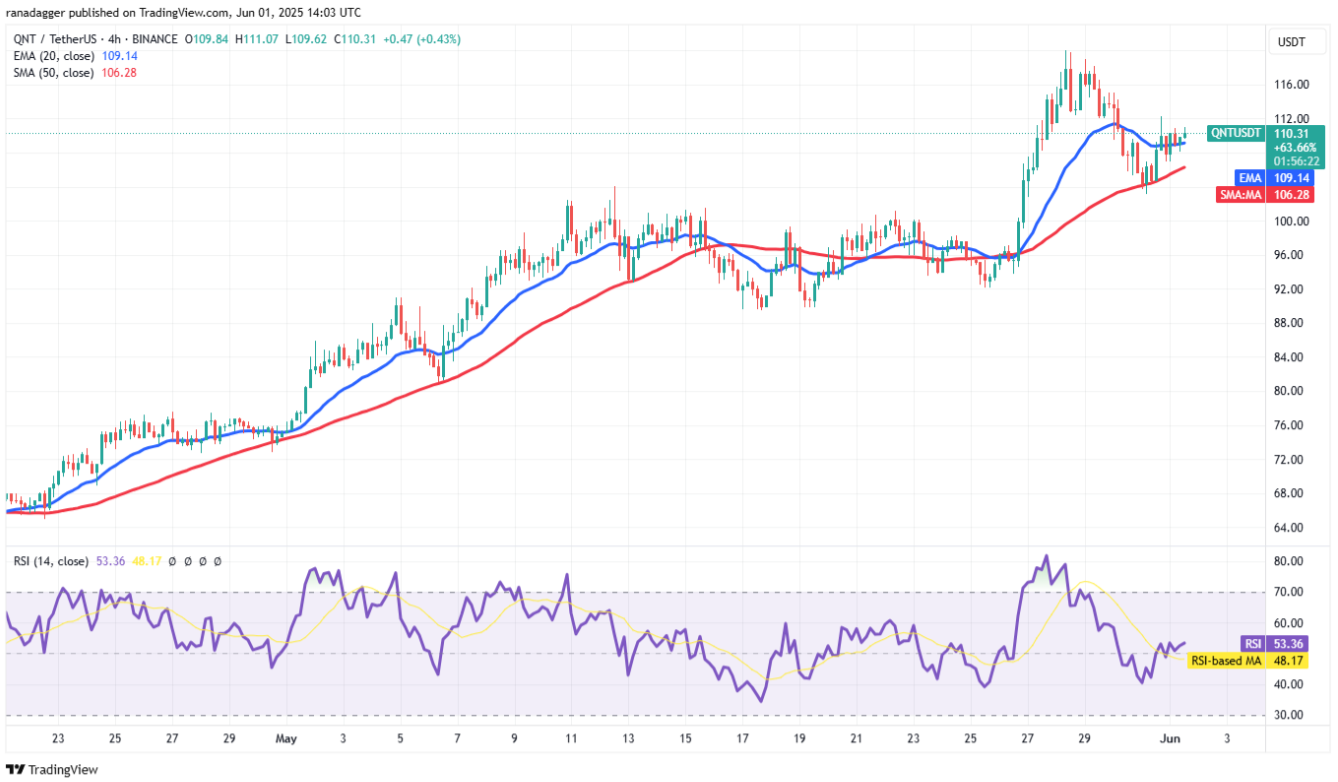Click the 64.00 level on price scale
Image resolution: width=1338 pixels, height=782 pixels.
coord(1291,528)
